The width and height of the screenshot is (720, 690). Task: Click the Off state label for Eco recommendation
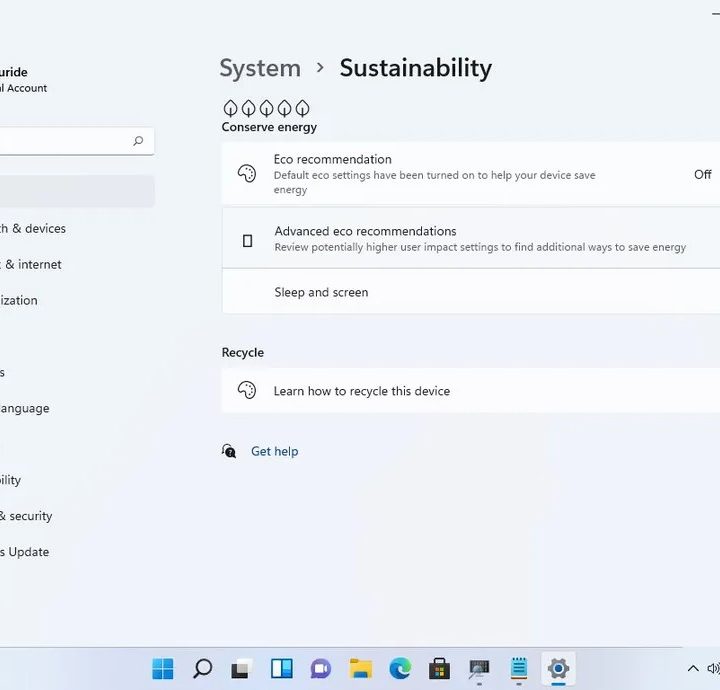coord(703,174)
